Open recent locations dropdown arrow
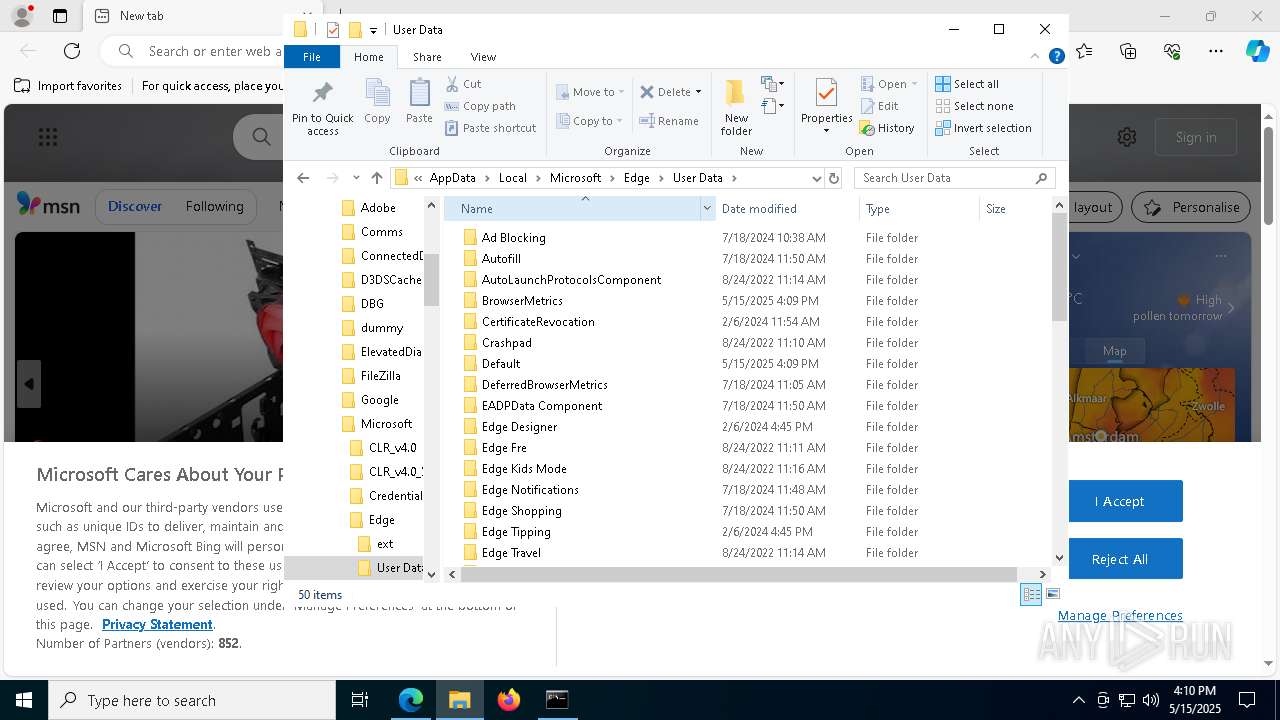Screen dimensions: 1280x720 click(356, 178)
